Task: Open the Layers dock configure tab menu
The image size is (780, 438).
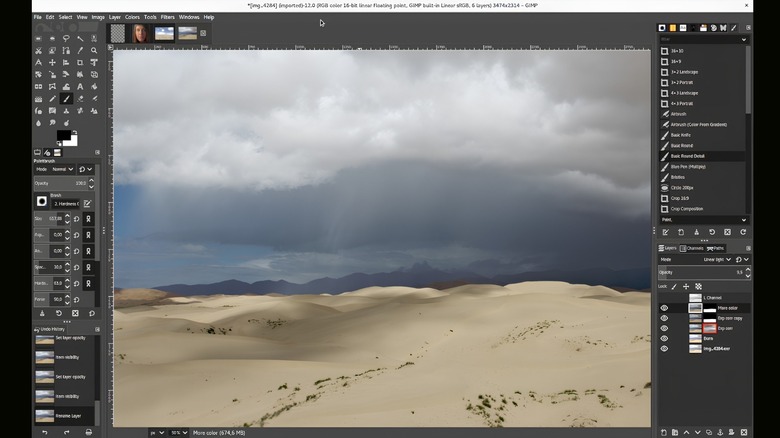Action: 748,248
